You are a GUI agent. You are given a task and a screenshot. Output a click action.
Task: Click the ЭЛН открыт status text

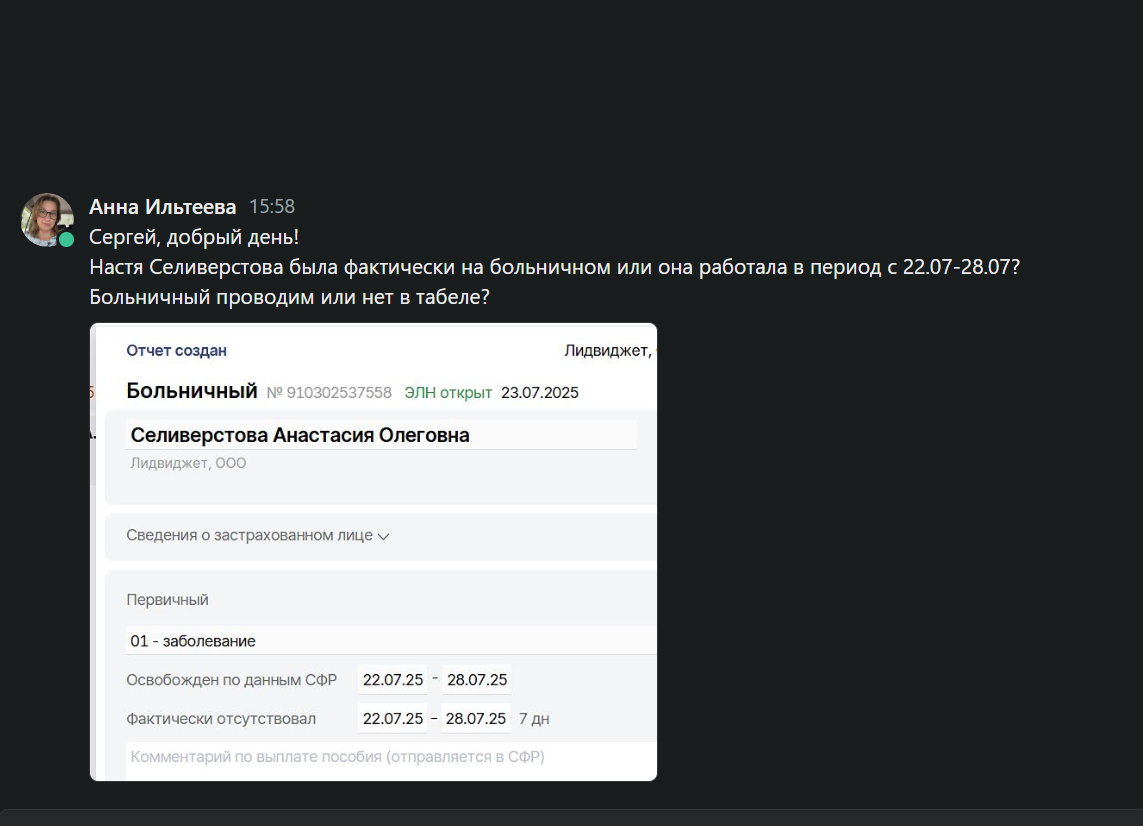[448, 393]
